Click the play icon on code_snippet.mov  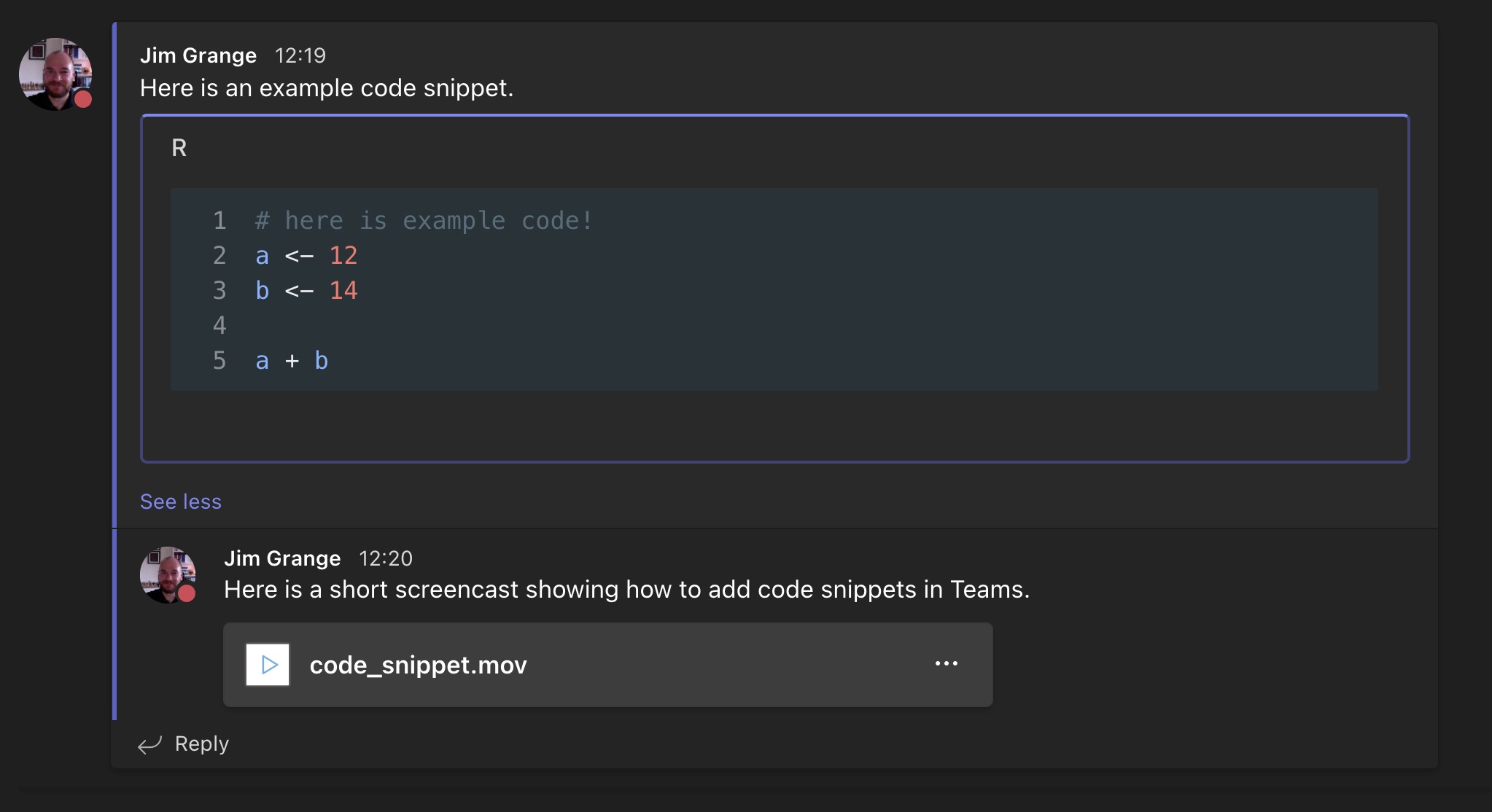[268, 665]
